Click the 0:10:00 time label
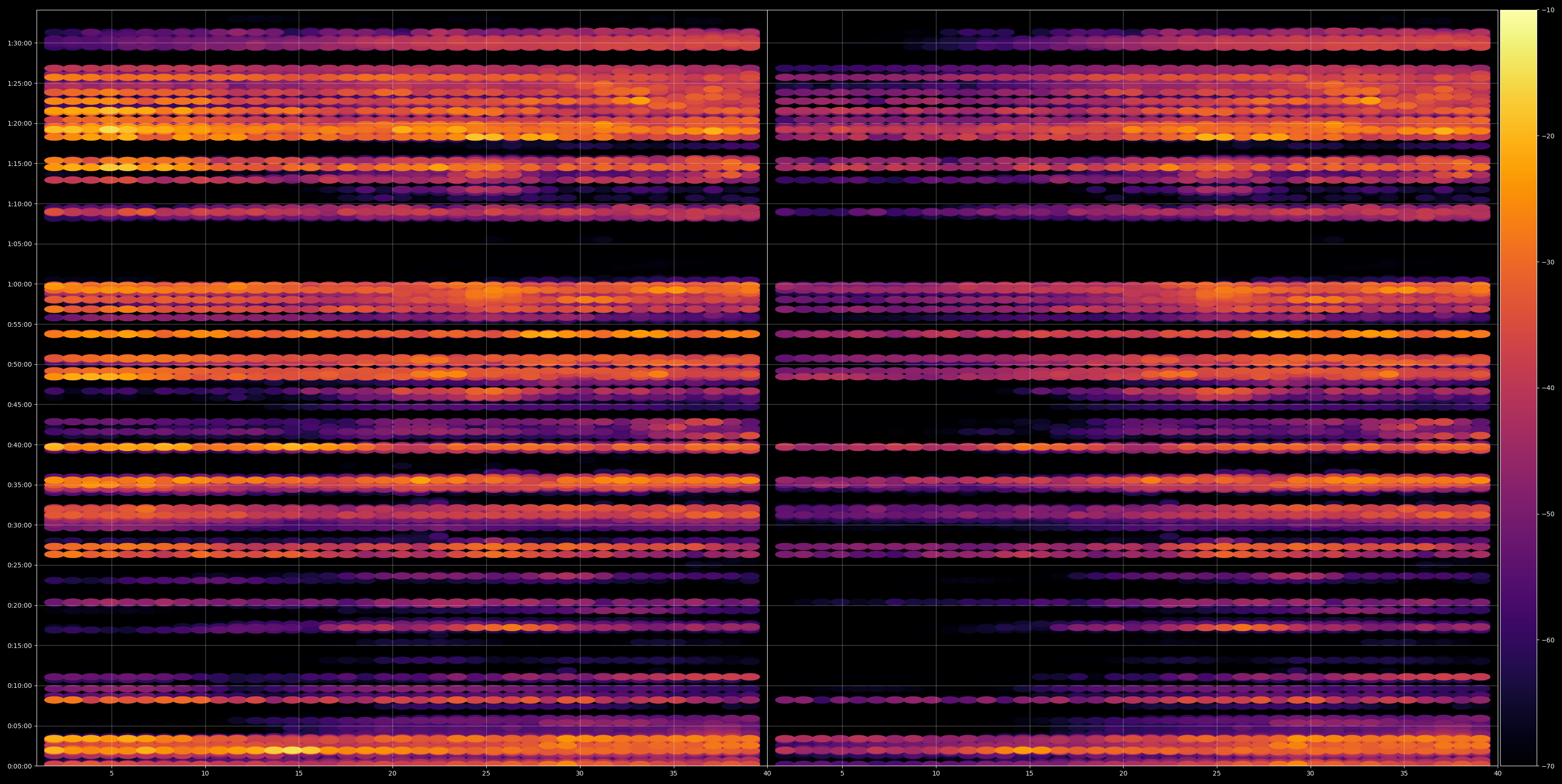 [x=20, y=686]
